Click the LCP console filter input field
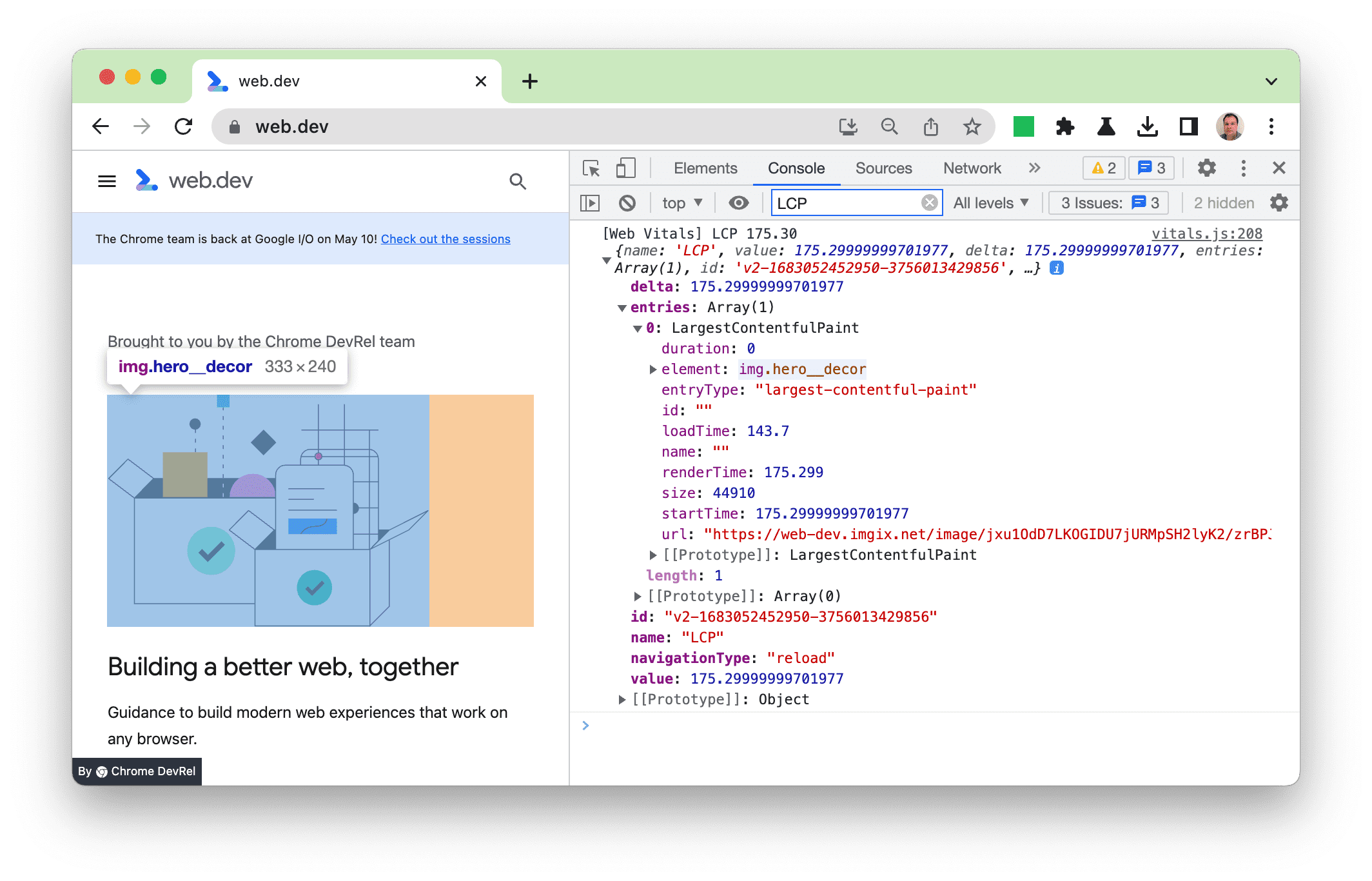This screenshot has width=1372, height=881. click(850, 203)
